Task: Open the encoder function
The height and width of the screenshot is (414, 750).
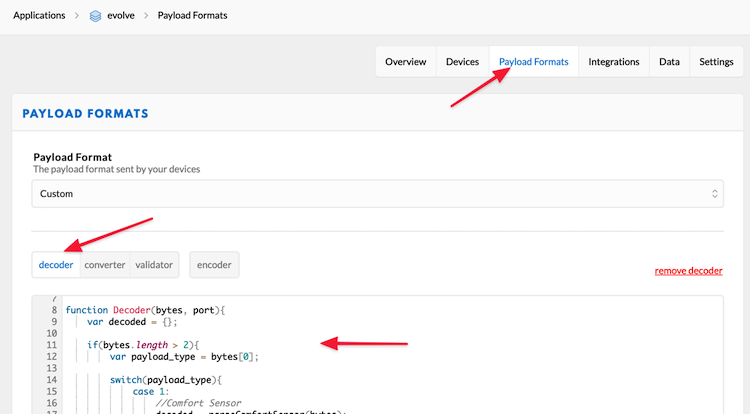Action: 214,265
